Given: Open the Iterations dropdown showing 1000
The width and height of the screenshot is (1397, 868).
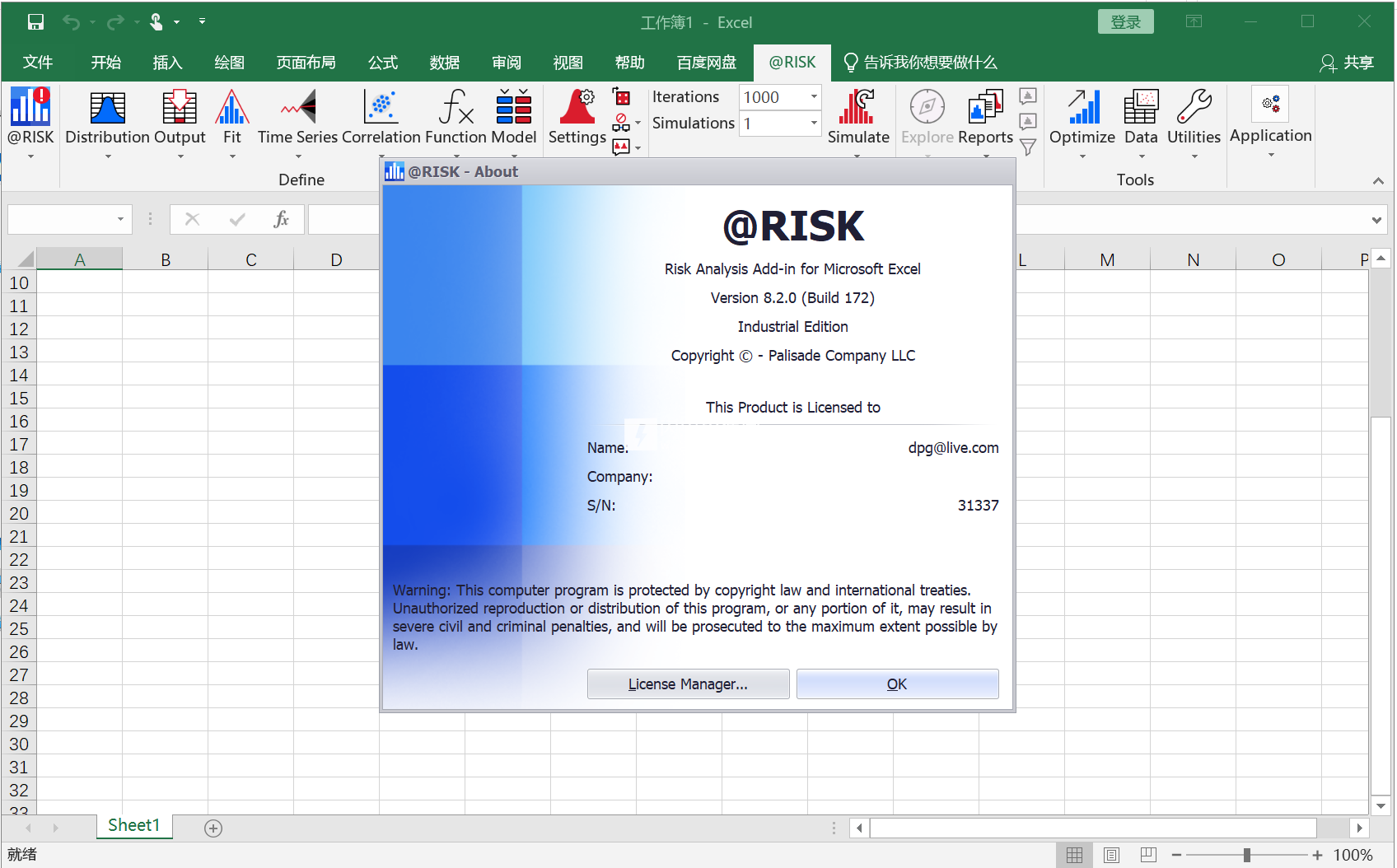Looking at the screenshot, I should click(x=814, y=97).
